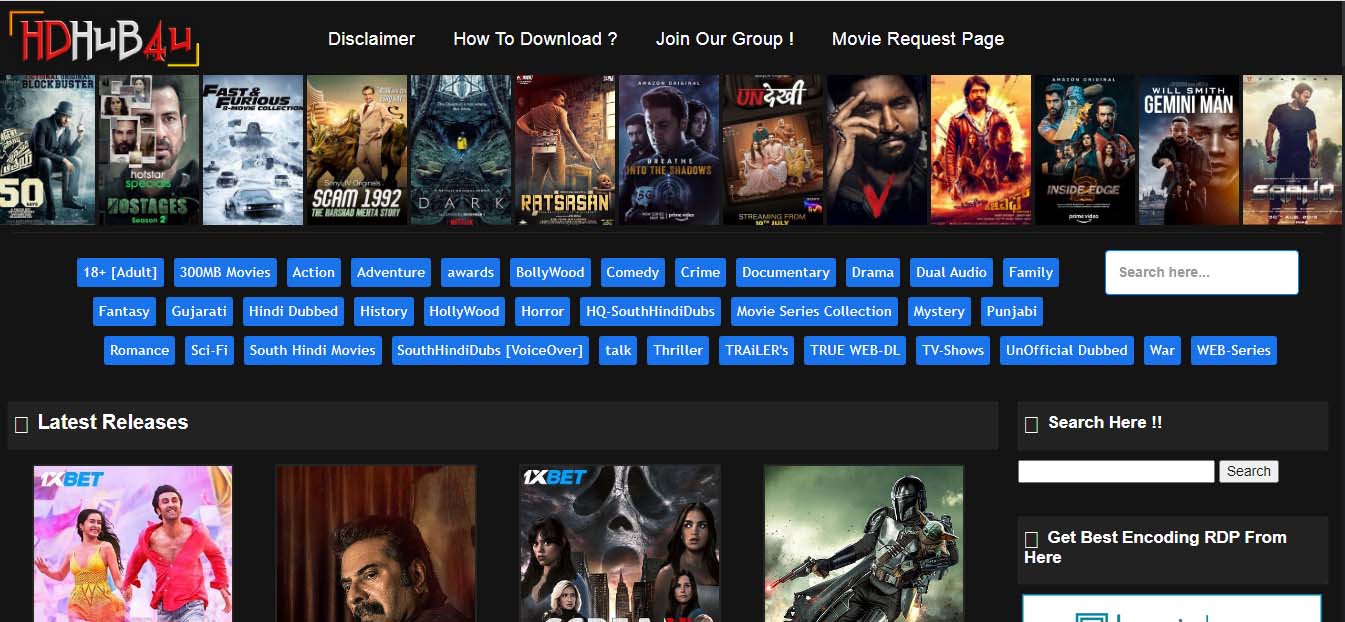Open the Romance category
The width and height of the screenshot is (1345, 622).
(x=140, y=350)
